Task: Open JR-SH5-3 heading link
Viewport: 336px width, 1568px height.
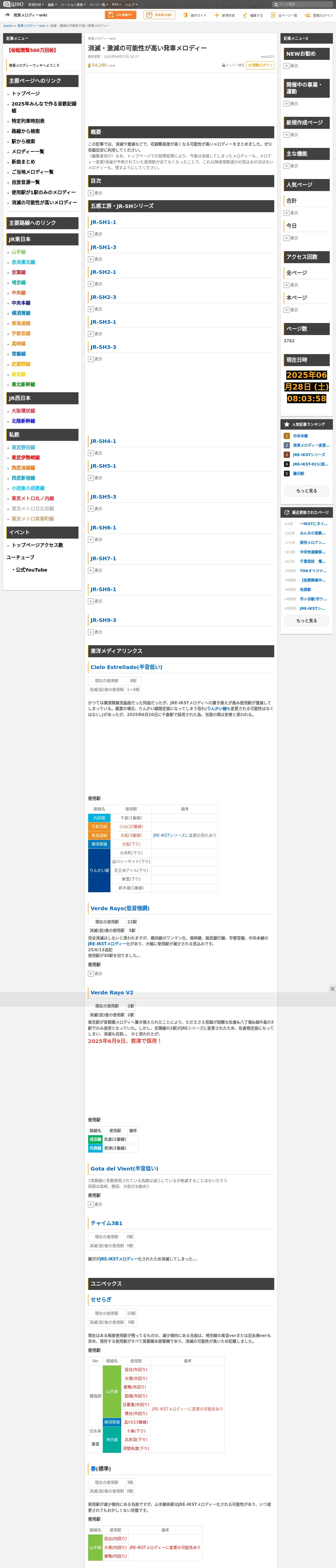Action: 103,497
